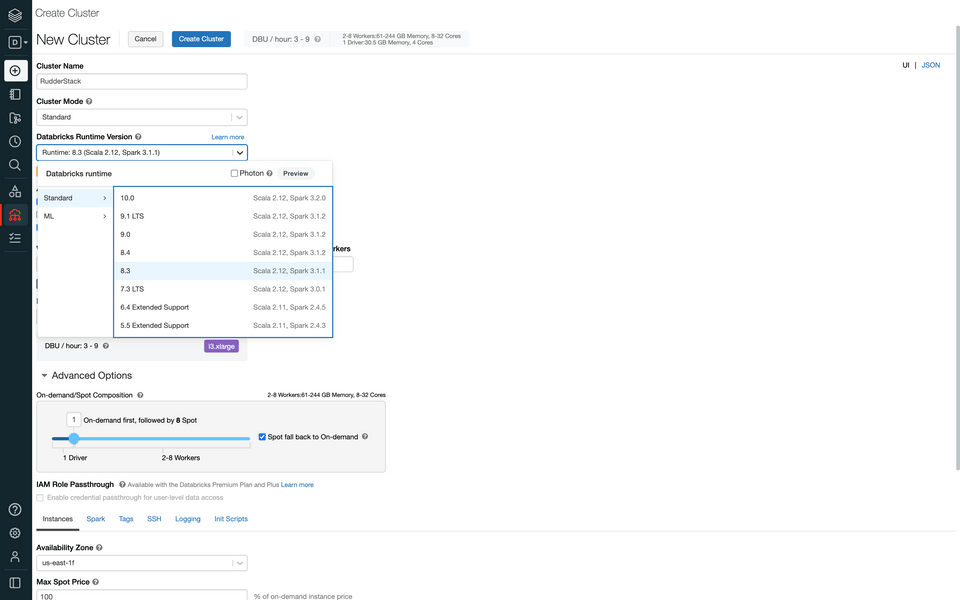Collapse the Advanced Options section
Image resolution: width=960 pixels, height=600 pixels.
click(45, 376)
